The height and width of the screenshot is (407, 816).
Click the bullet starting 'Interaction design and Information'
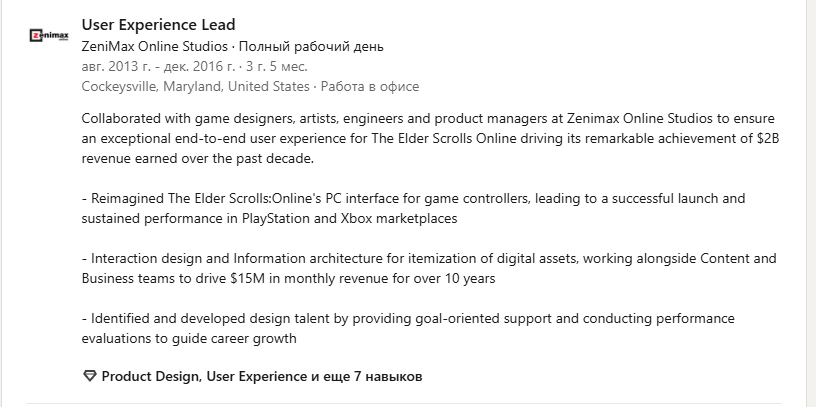(429, 268)
